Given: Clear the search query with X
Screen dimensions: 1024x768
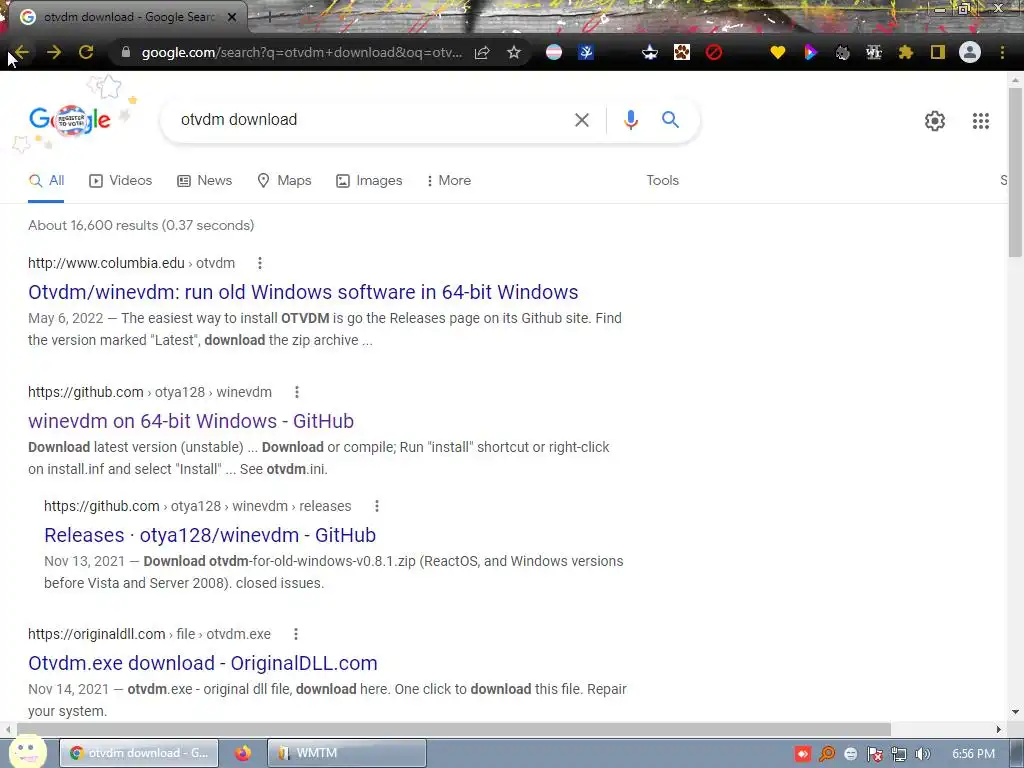Looking at the screenshot, I should tap(582, 120).
